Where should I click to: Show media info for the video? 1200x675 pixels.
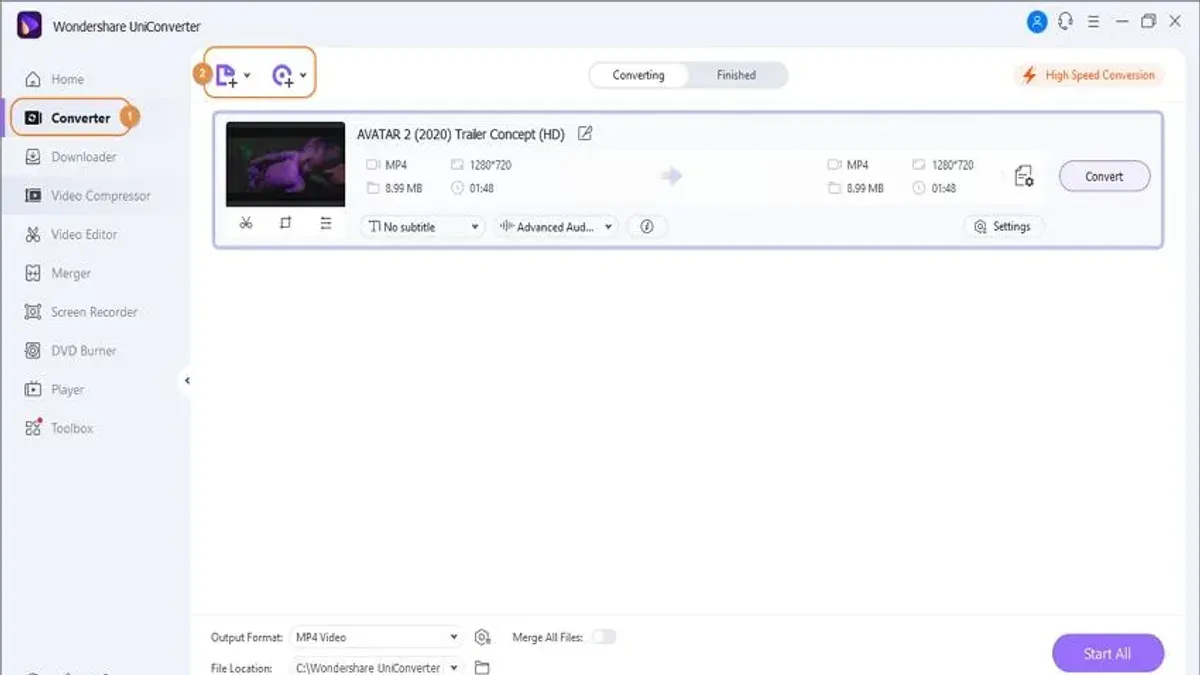tap(647, 227)
